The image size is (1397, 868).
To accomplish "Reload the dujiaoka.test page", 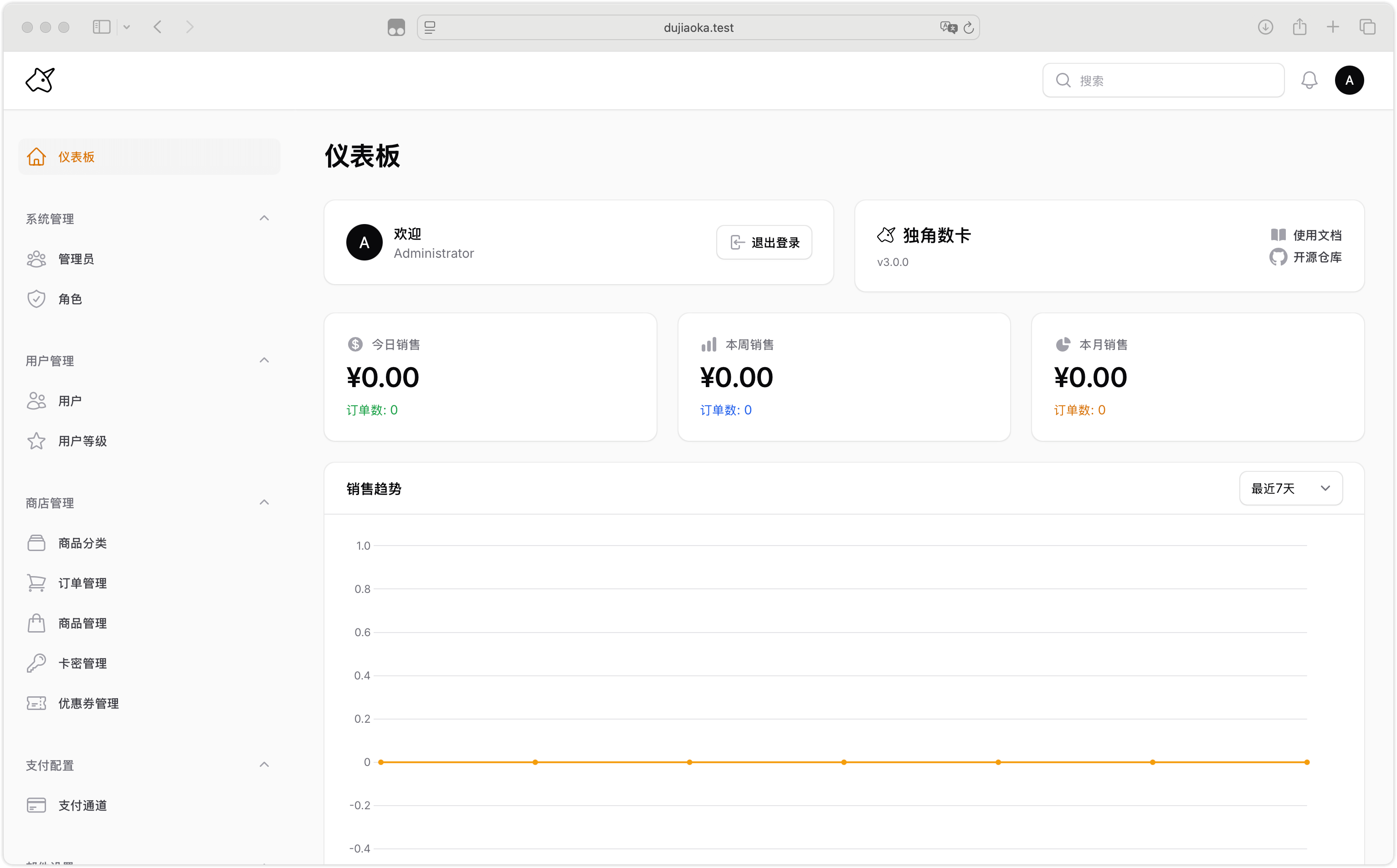I will [968, 28].
